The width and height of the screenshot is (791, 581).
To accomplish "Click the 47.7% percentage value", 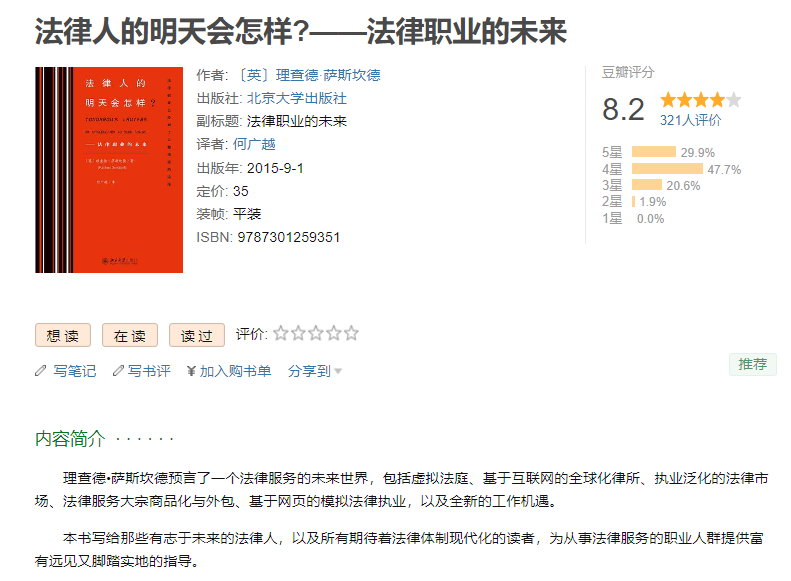I will point(724,169).
